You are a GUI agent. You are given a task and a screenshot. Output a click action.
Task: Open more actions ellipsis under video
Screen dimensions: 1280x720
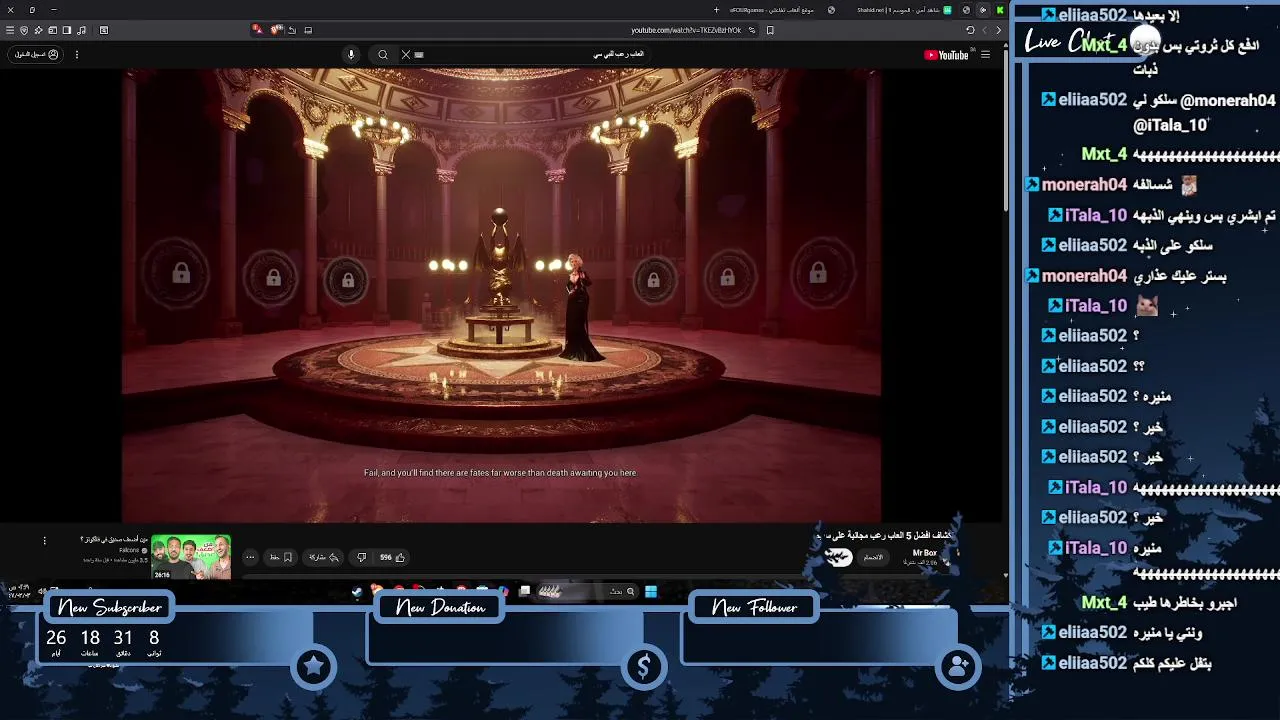pyautogui.click(x=250, y=557)
